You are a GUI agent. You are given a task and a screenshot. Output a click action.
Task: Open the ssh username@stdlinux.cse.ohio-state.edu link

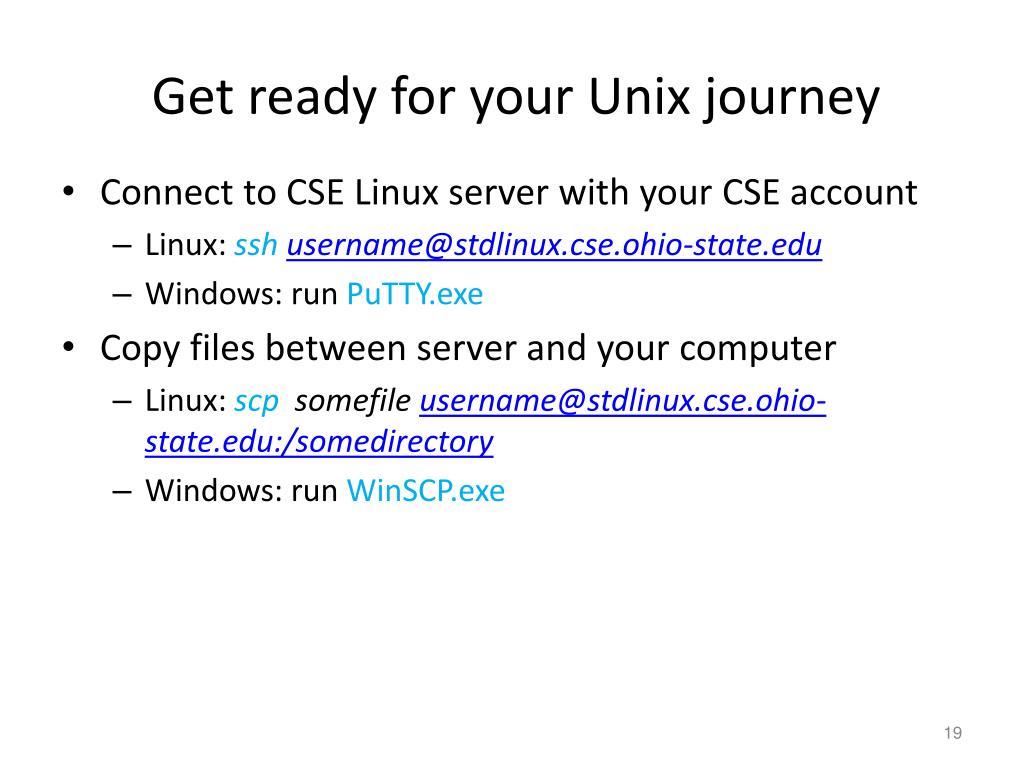coord(554,246)
